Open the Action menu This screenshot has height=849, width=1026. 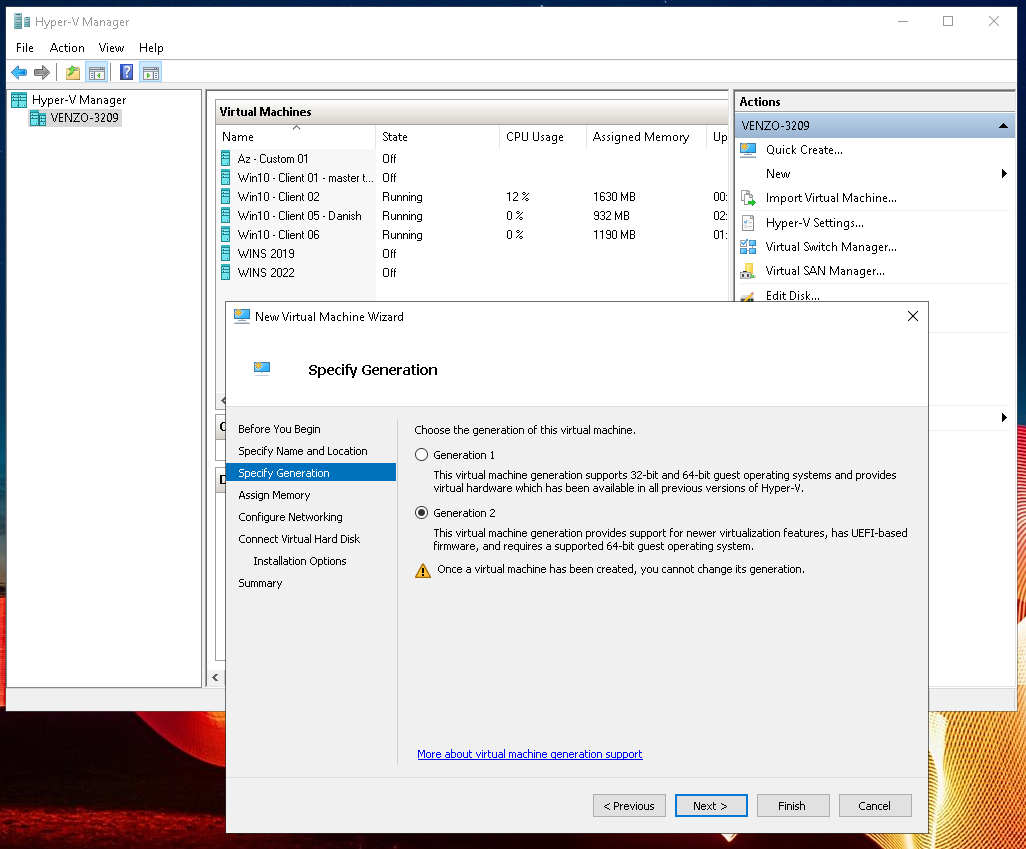coord(67,48)
